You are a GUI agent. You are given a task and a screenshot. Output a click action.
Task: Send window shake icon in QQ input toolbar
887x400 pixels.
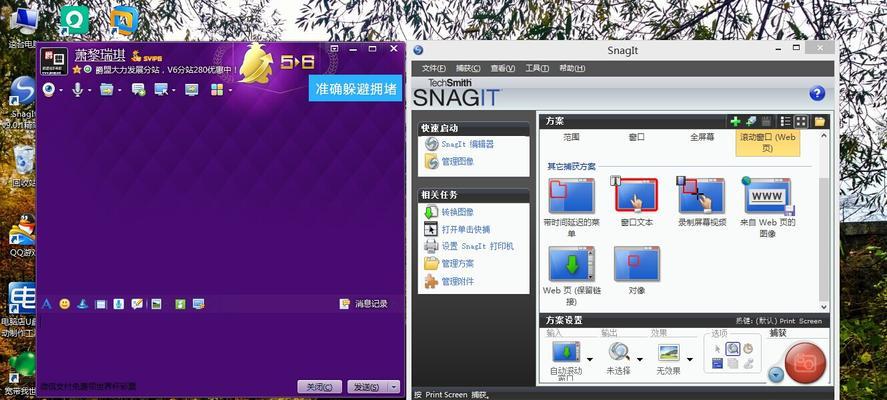pyautogui.click(x=101, y=304)
